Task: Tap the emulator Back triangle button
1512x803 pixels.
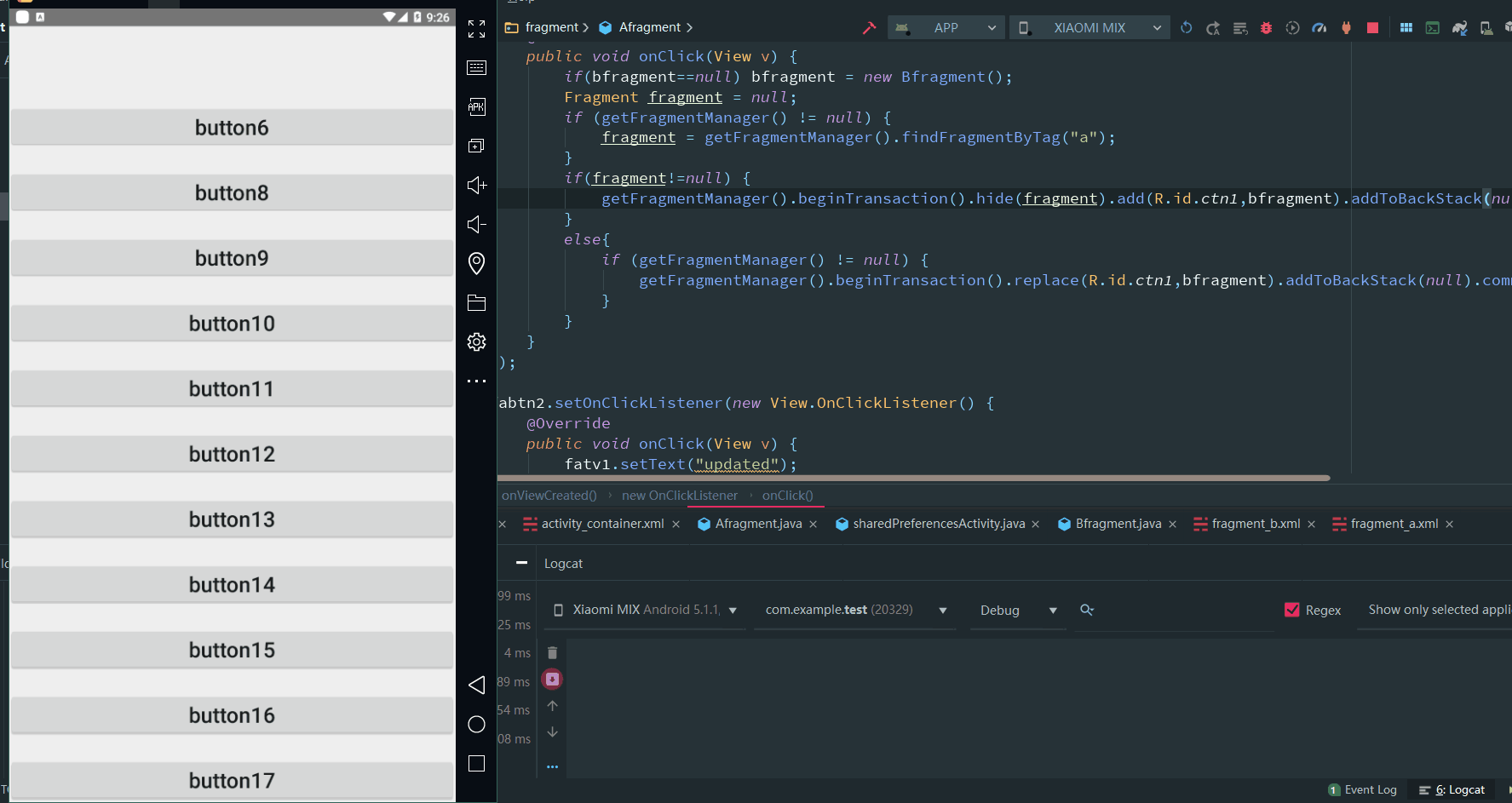Action: click(x=476, y=685)
